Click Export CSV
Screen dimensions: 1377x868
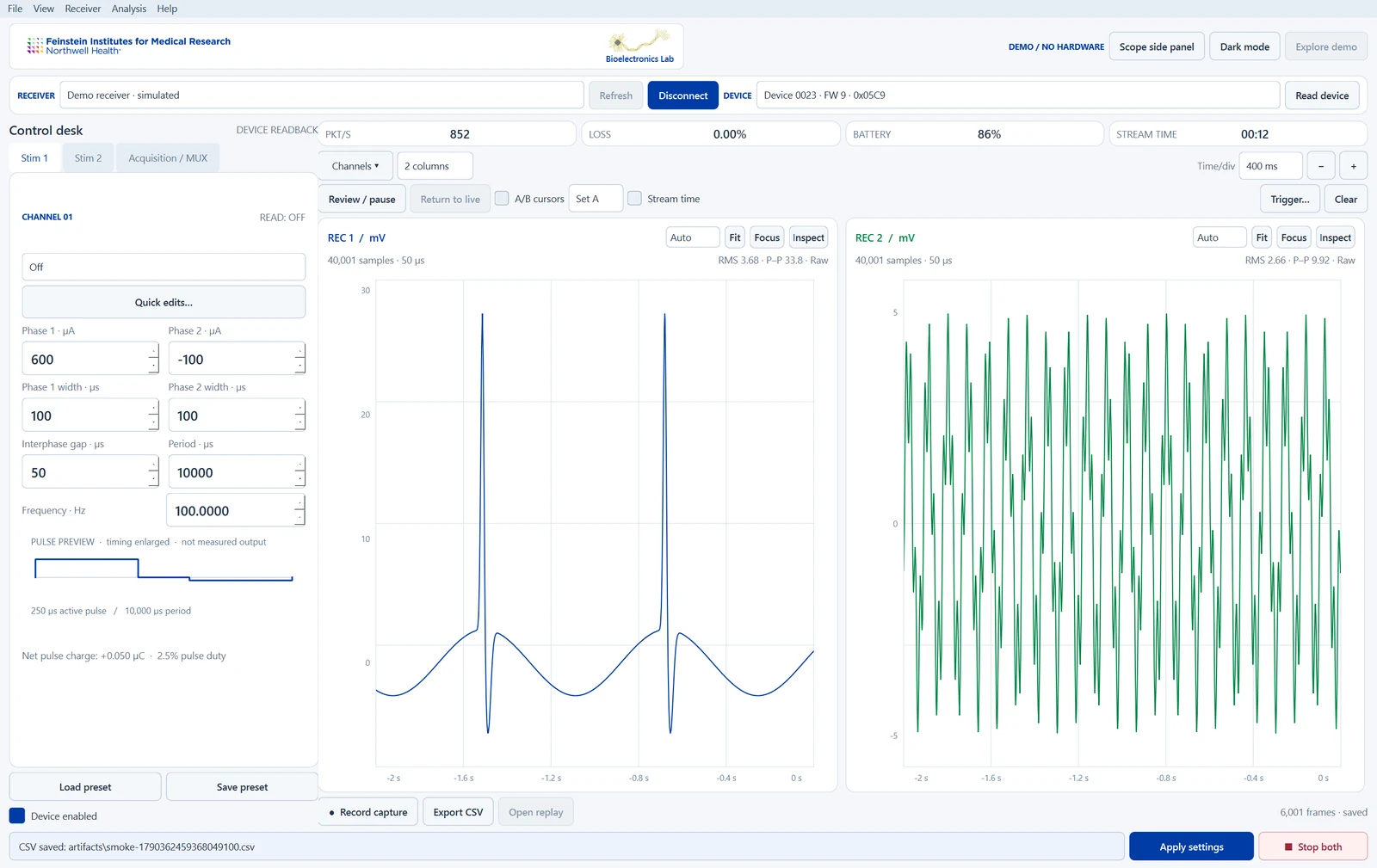click(x=458, y=812)
